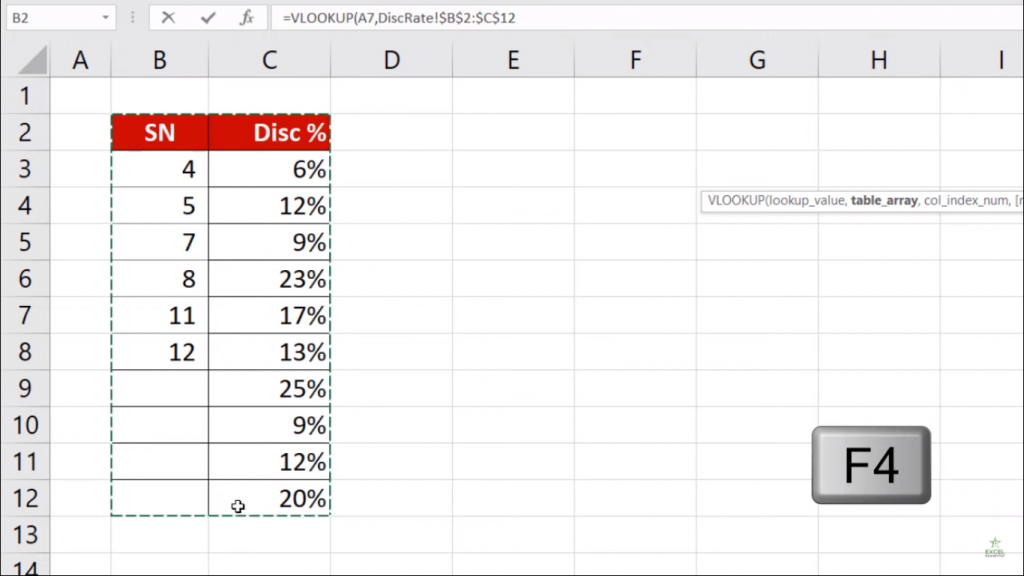Click the Excel logo watermark at bottom right

[x=997, y=549]
